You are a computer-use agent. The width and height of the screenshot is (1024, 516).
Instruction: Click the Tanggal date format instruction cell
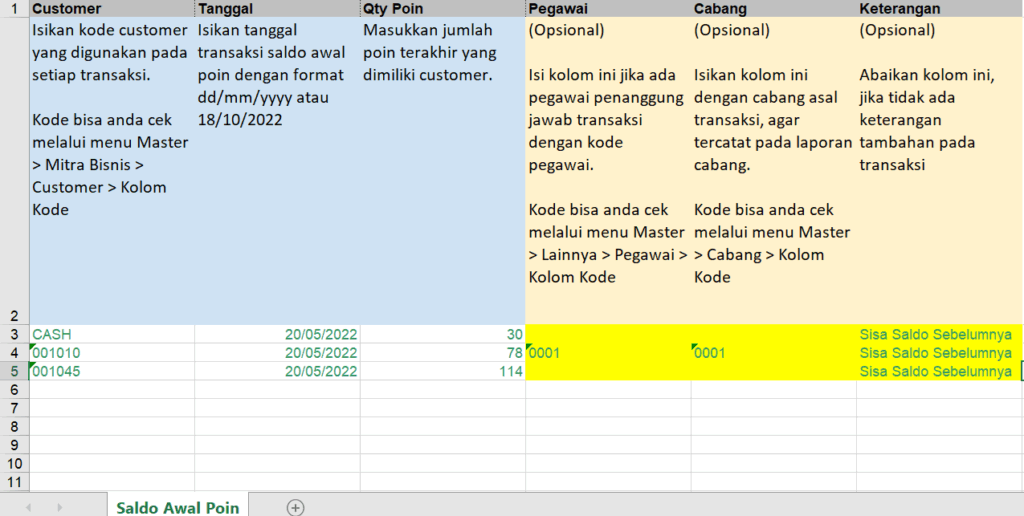[277, 171]
